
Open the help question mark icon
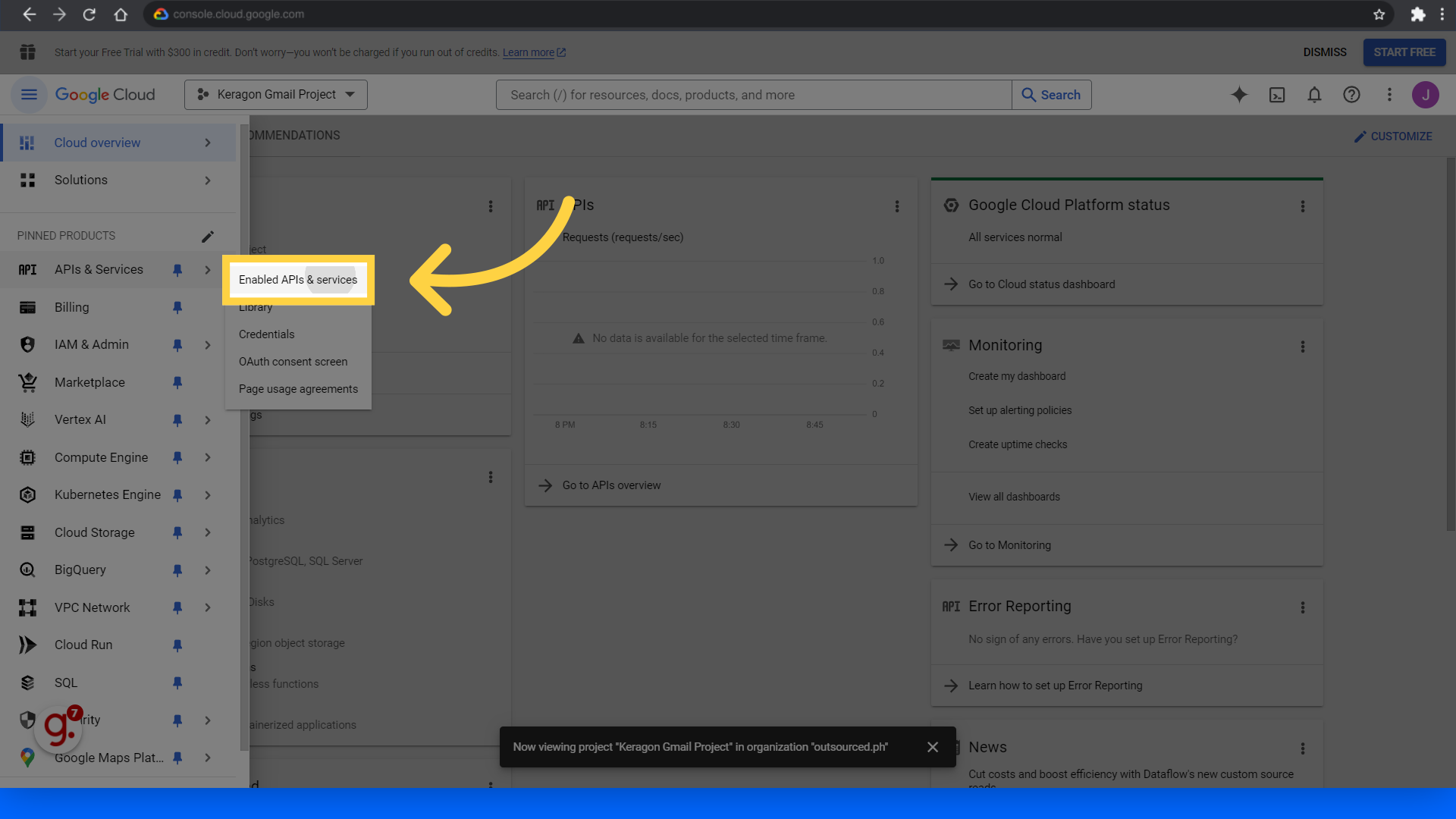(x=1351, y=95)
